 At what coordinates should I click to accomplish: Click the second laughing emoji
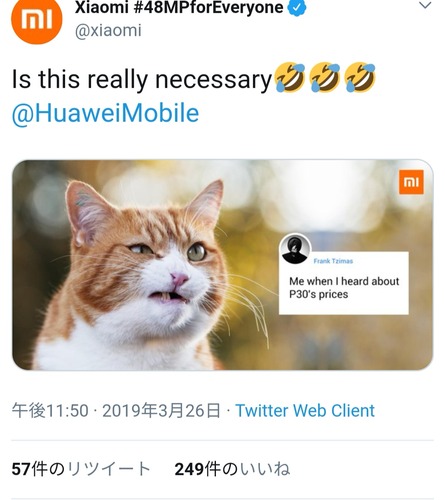pyautogui.click(x=325, y=77)
